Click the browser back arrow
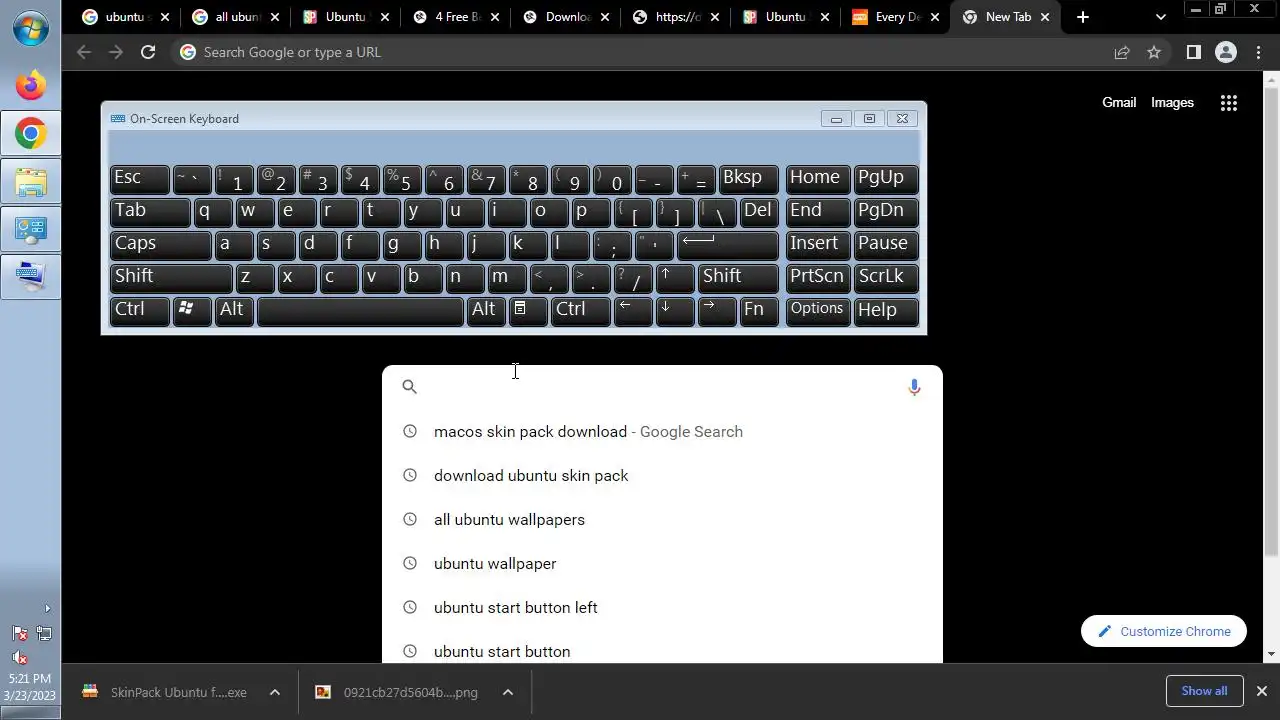 (84, 52)
